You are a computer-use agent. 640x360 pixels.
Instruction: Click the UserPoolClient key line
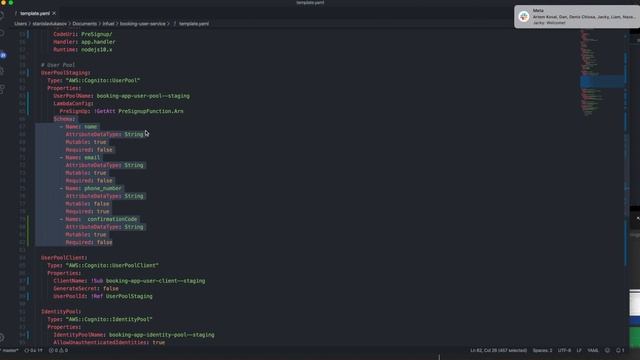[64, 258]
